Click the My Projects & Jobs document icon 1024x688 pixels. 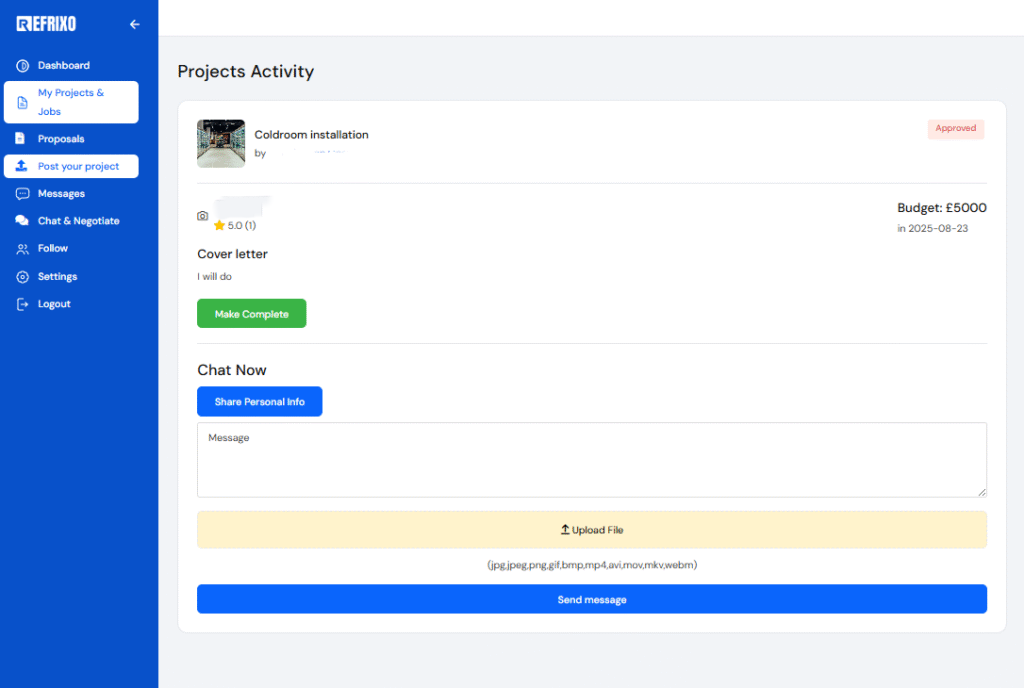point(22,102)
